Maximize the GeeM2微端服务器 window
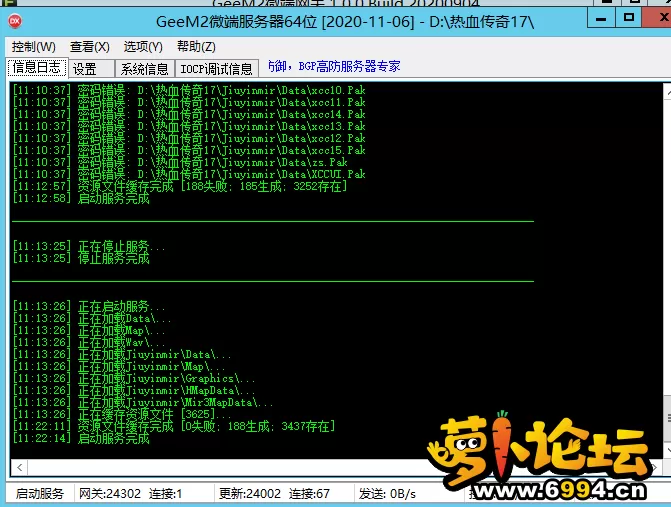This screenshot has width=671, height=507. click(x=629, y=18)
